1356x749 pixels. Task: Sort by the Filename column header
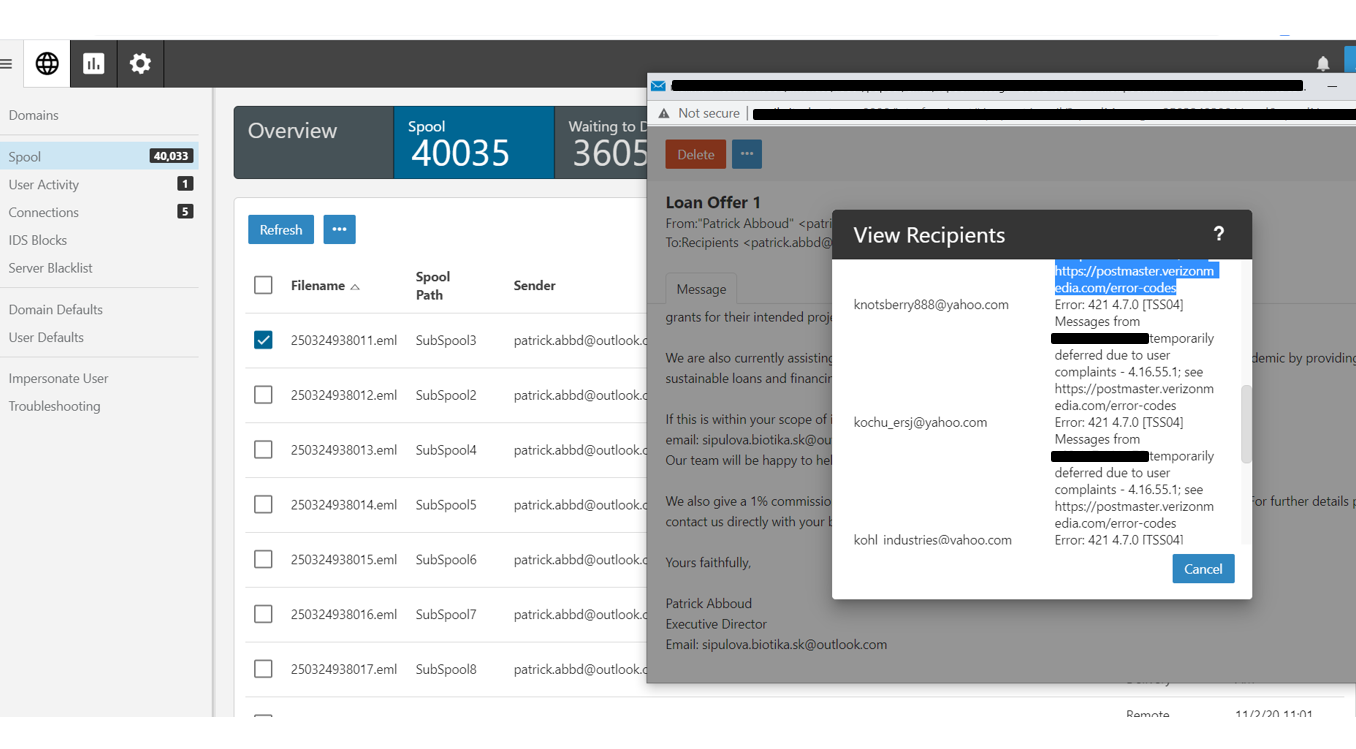pos(318,286)
